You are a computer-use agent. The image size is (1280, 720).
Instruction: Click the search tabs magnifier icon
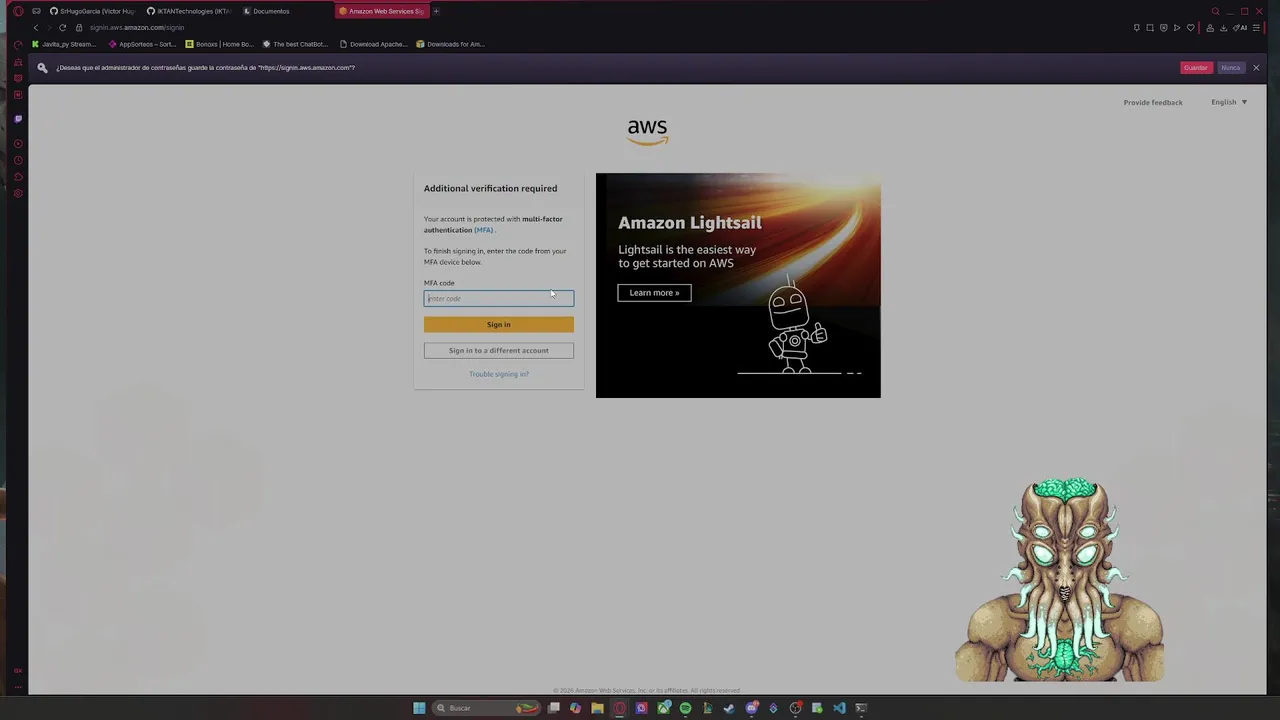(1215, 11)
